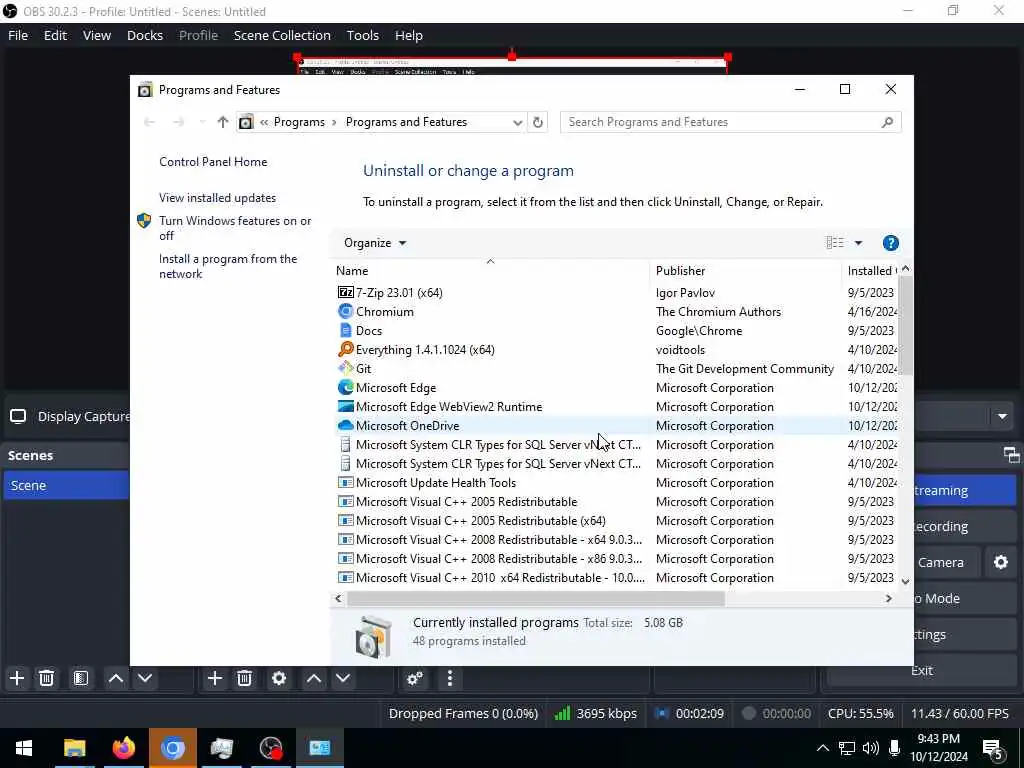Open Turn Windows features on or off

(x=235, y=228)
